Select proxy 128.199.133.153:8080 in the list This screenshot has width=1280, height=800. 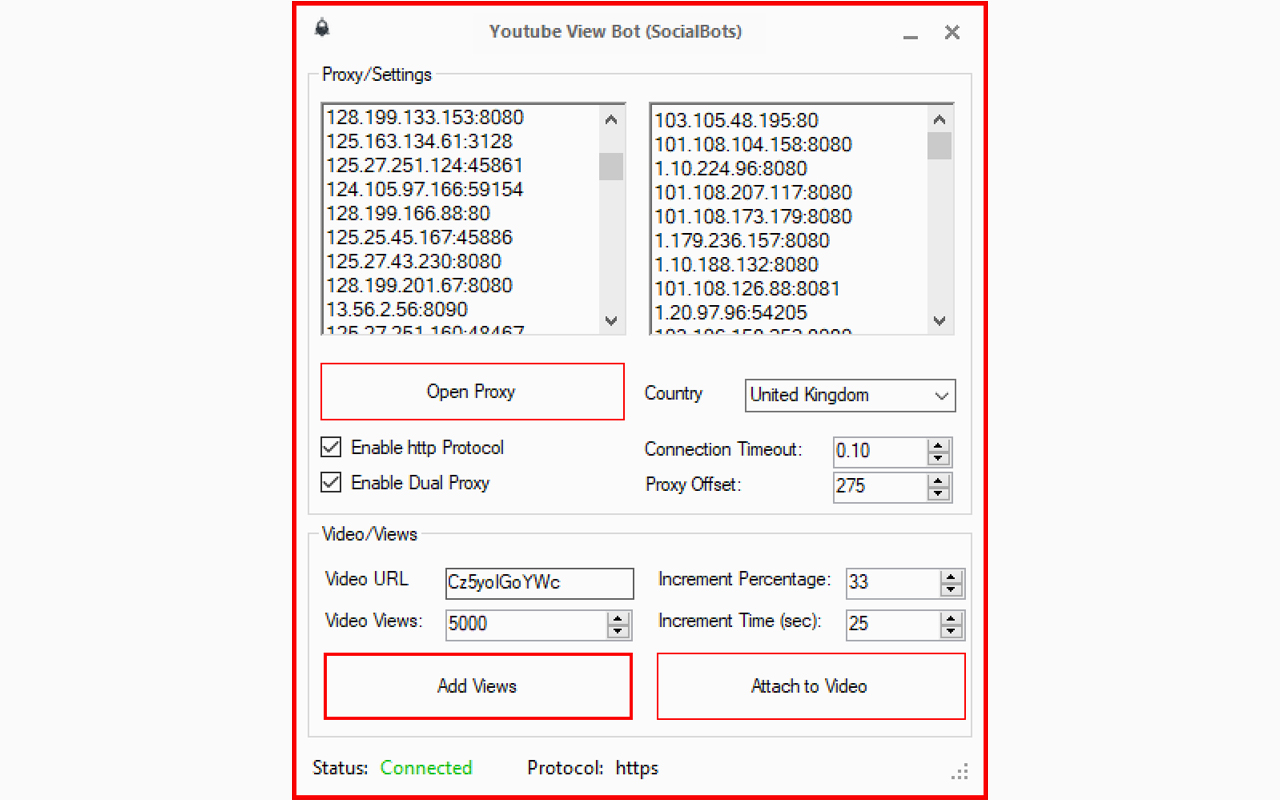[x=425, y=117]
